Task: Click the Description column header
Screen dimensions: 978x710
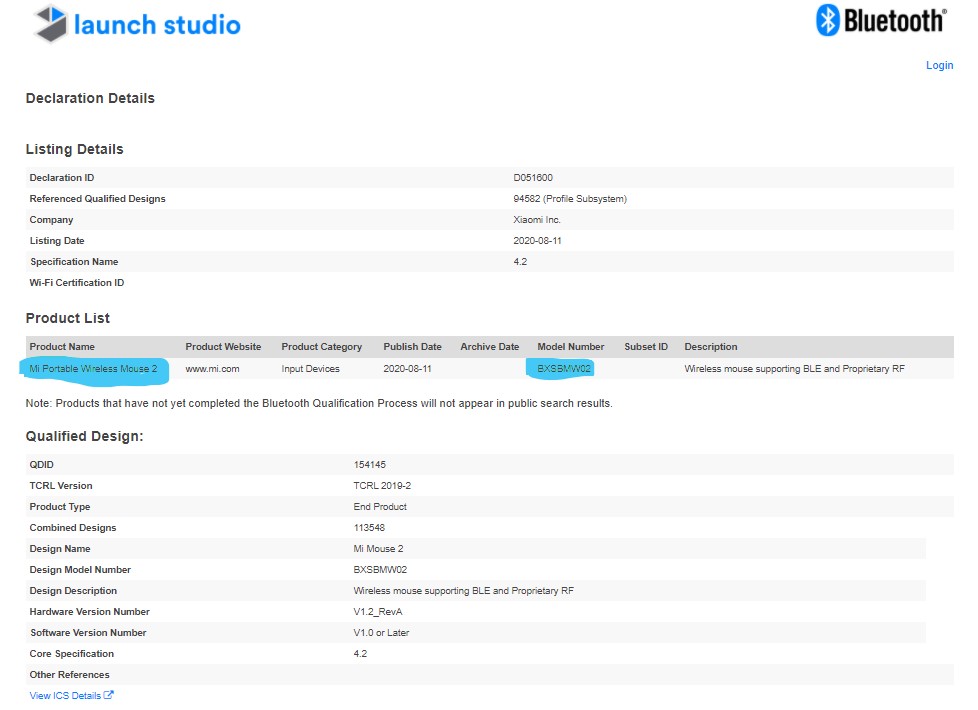Action: (x=710, y=347)
